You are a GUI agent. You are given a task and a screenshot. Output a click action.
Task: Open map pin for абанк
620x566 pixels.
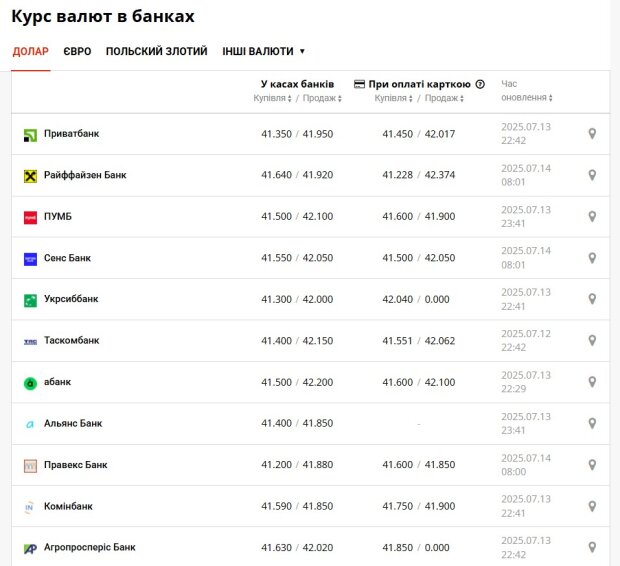(592, 382)
